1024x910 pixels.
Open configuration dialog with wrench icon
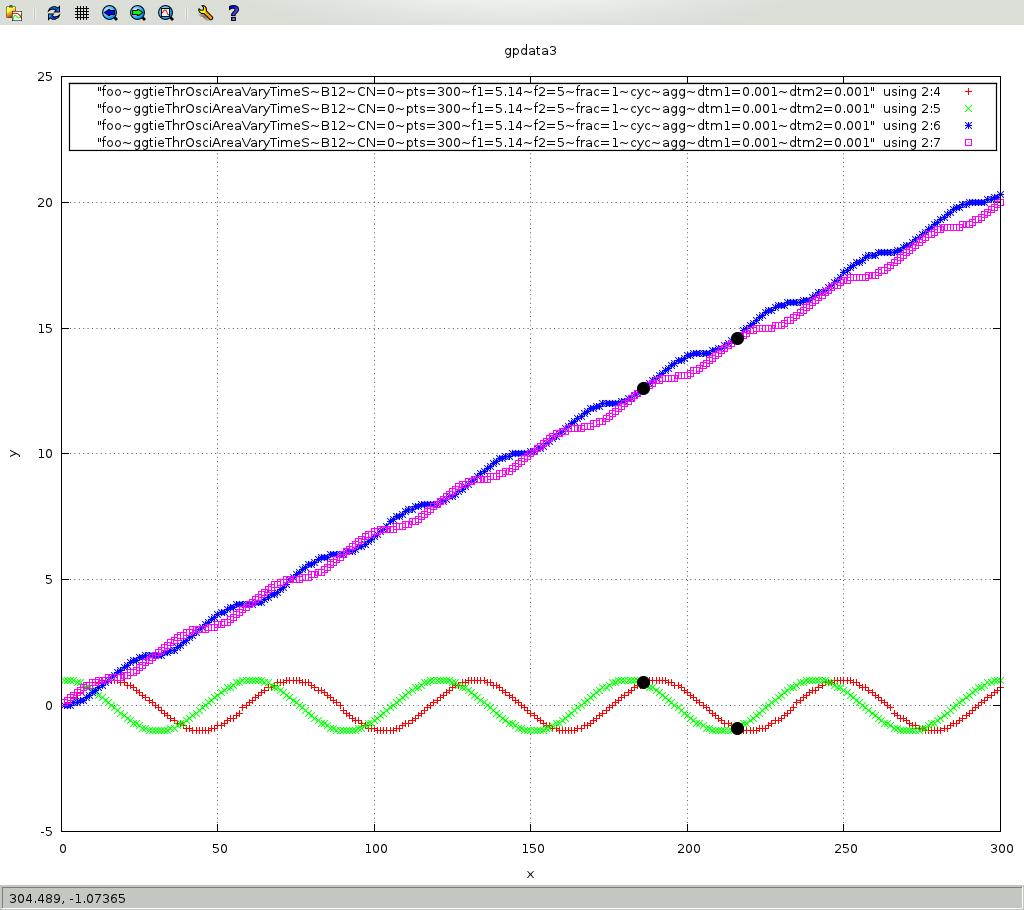click(205, 14)
